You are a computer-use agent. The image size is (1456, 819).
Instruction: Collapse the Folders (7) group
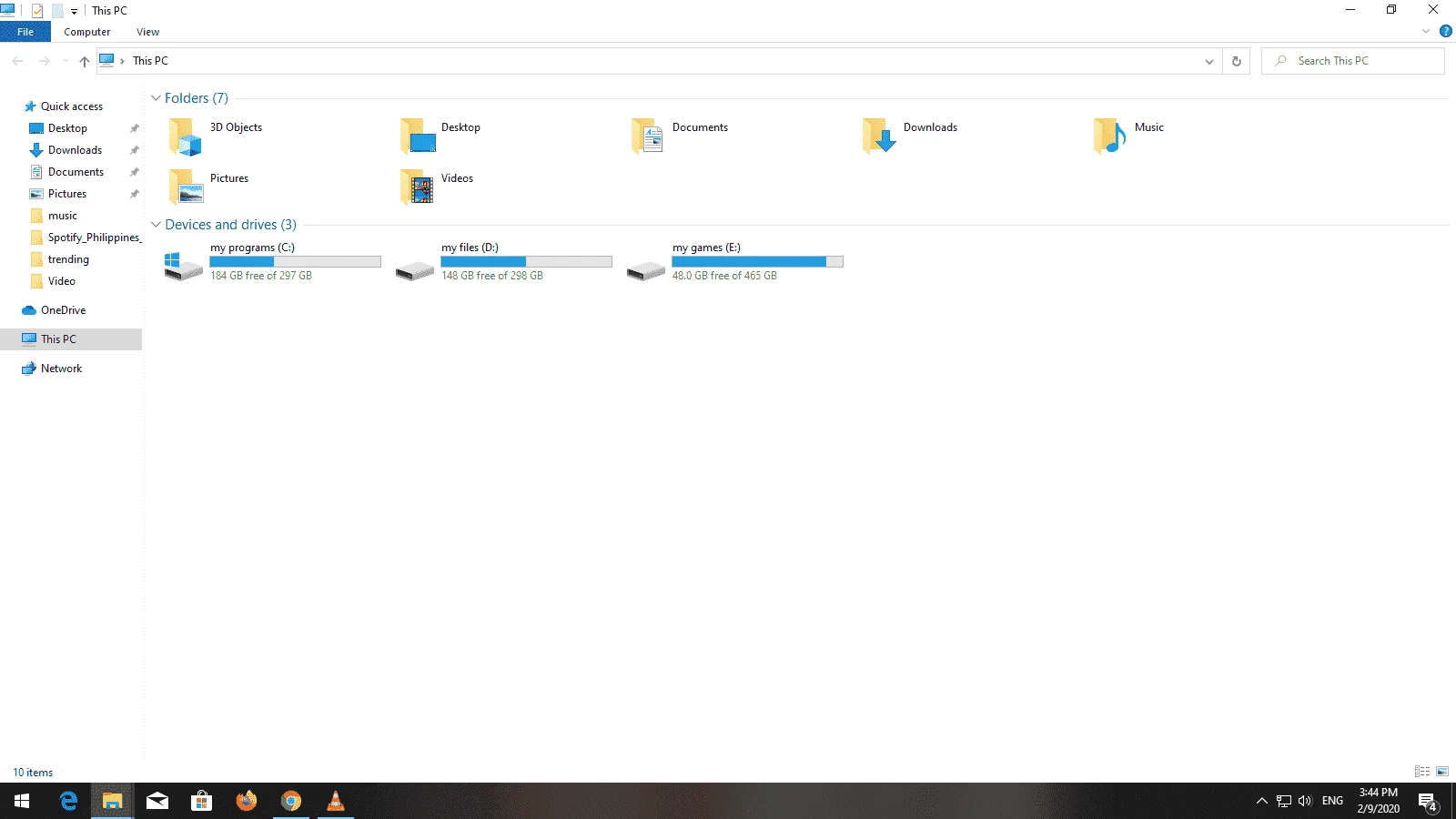[x=156, y=98]
